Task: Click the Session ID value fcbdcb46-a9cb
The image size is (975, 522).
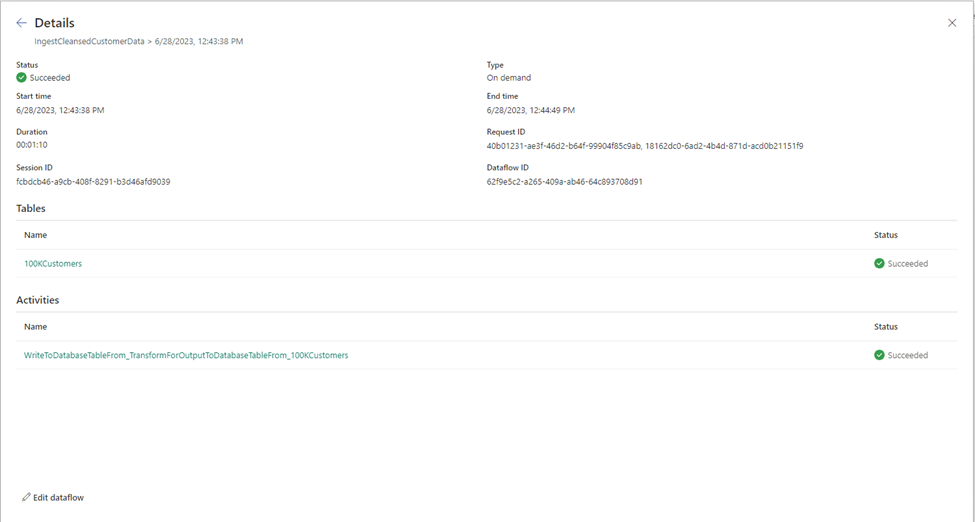Action: point(93,182)
